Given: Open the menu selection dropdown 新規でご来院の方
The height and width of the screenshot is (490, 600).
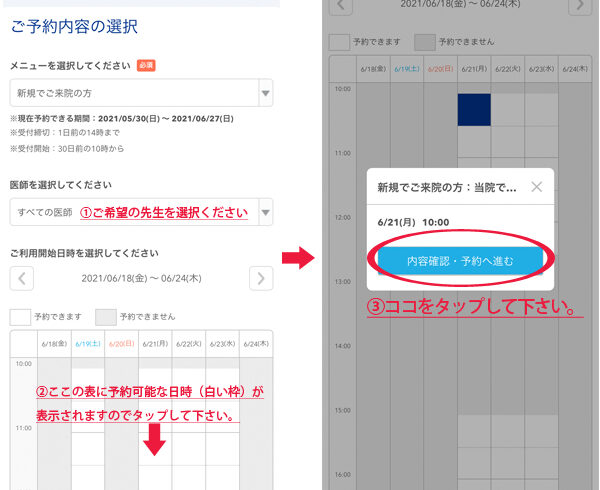Looking at the screenshot, I should (141, 93).
